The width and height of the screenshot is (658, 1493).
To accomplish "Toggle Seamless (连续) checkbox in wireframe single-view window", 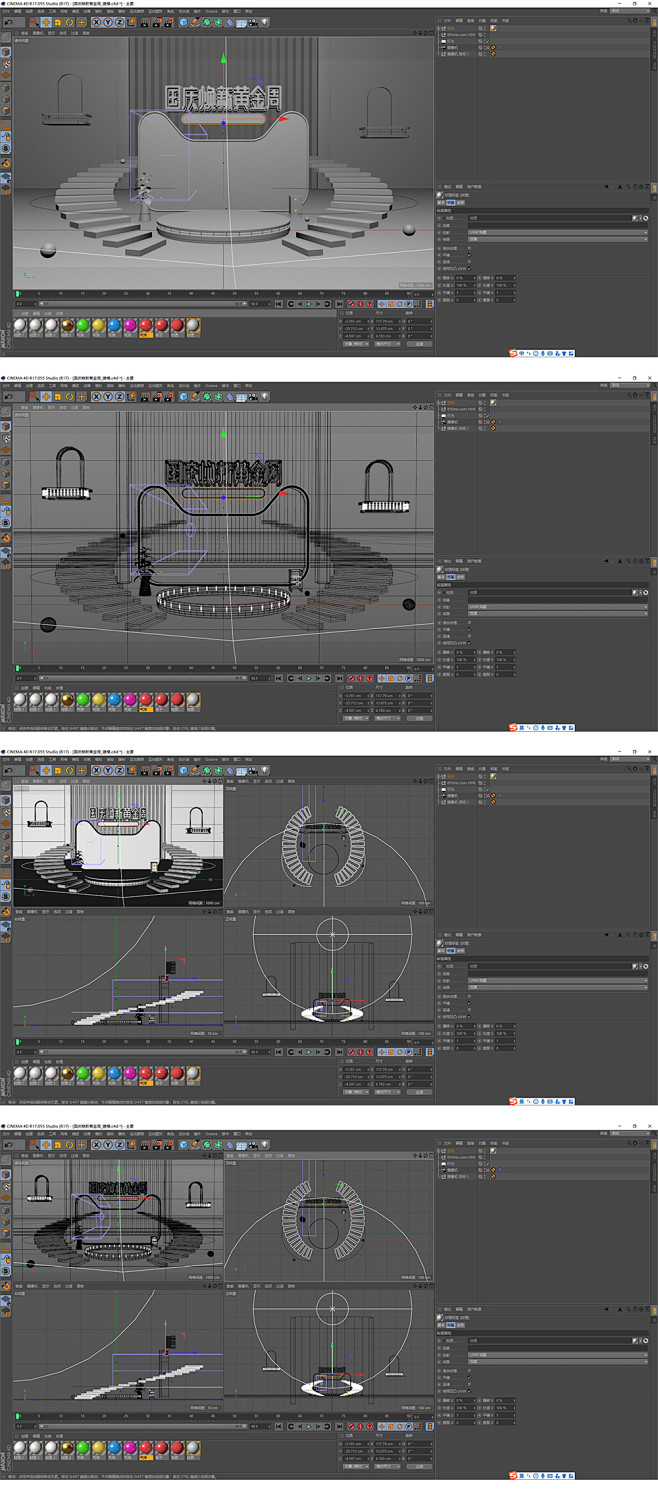I will click(469, 637).
